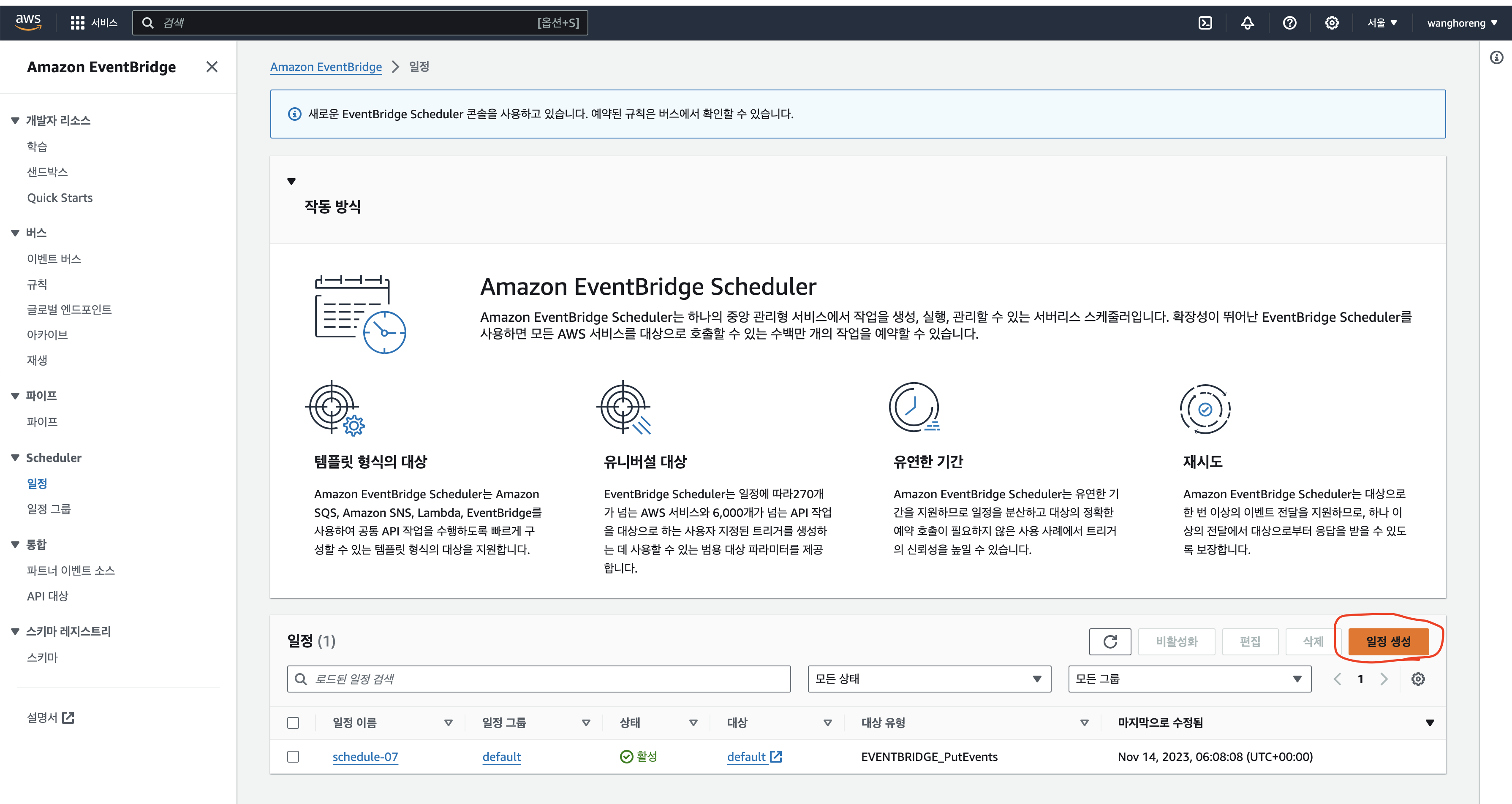
Task: Open the help question-mark menu
Action: point(1289,23)
